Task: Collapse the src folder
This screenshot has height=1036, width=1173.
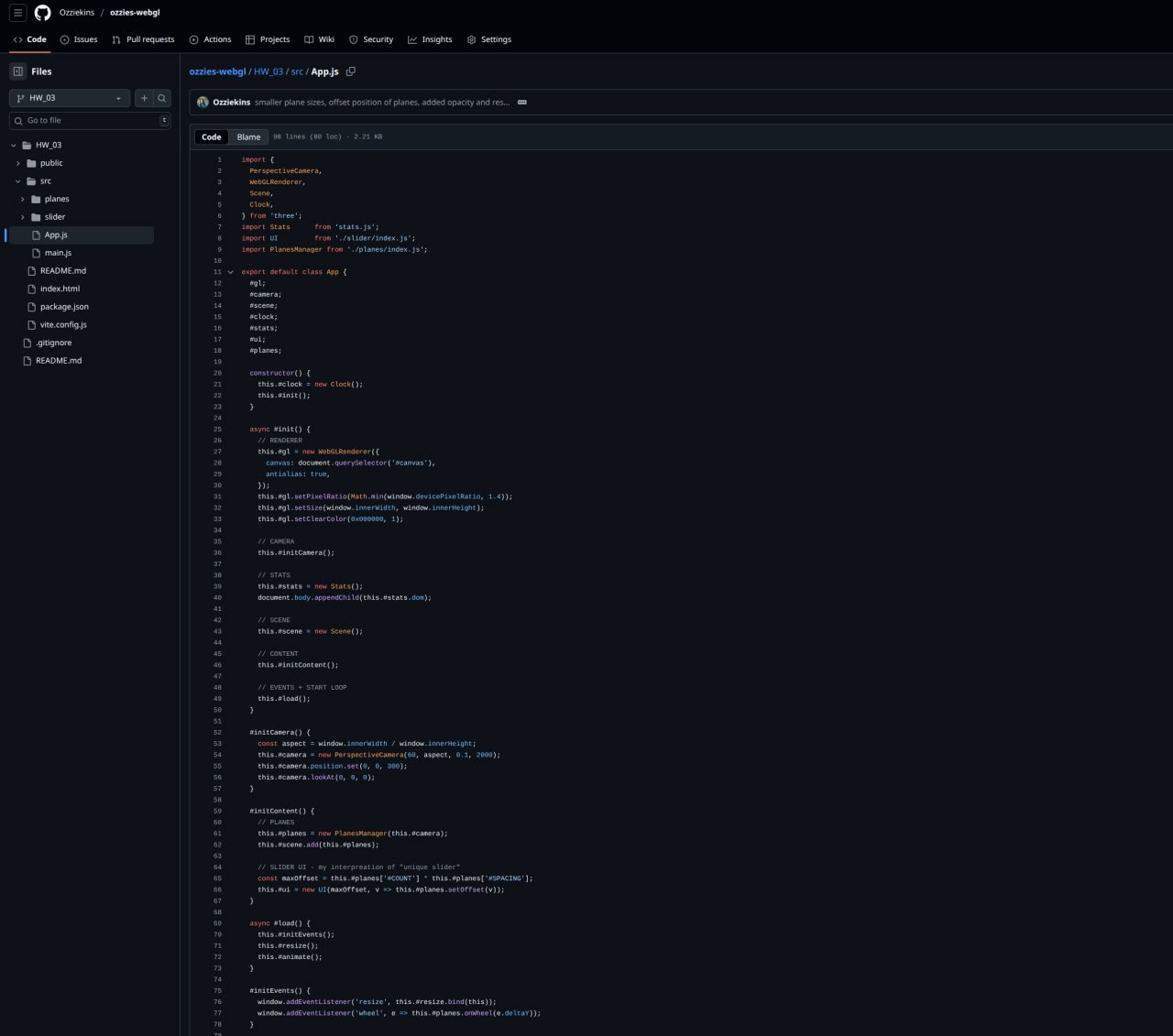Action: (x=18, y=181)
